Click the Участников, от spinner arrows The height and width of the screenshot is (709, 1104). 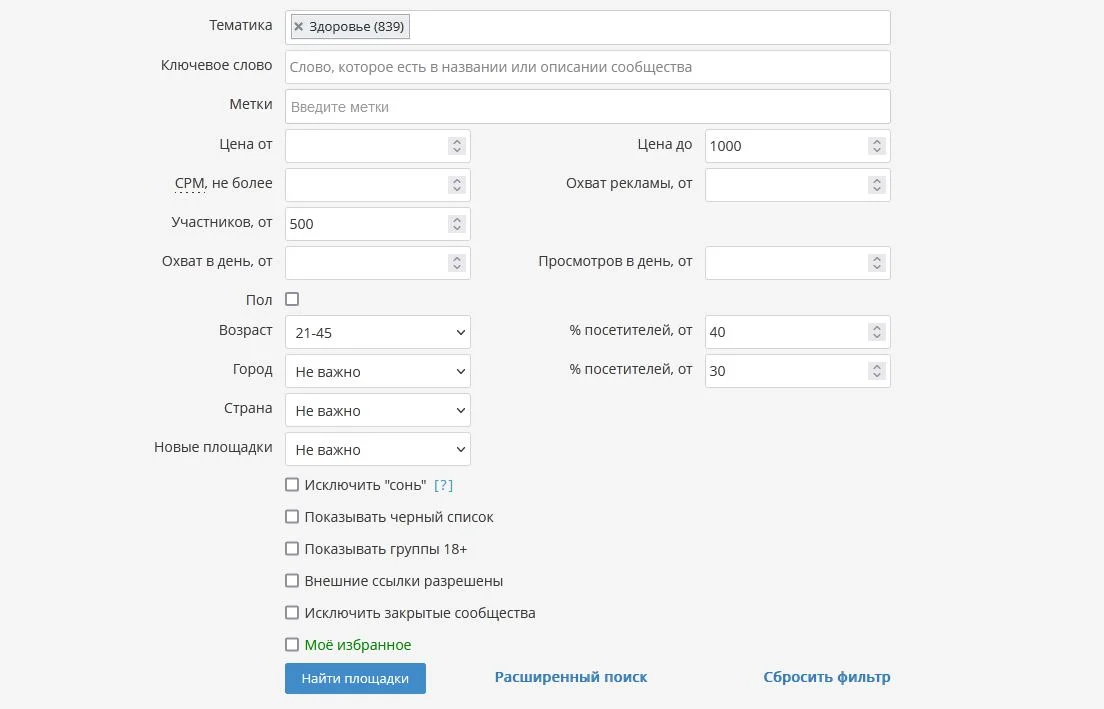[x=457, y=224]
